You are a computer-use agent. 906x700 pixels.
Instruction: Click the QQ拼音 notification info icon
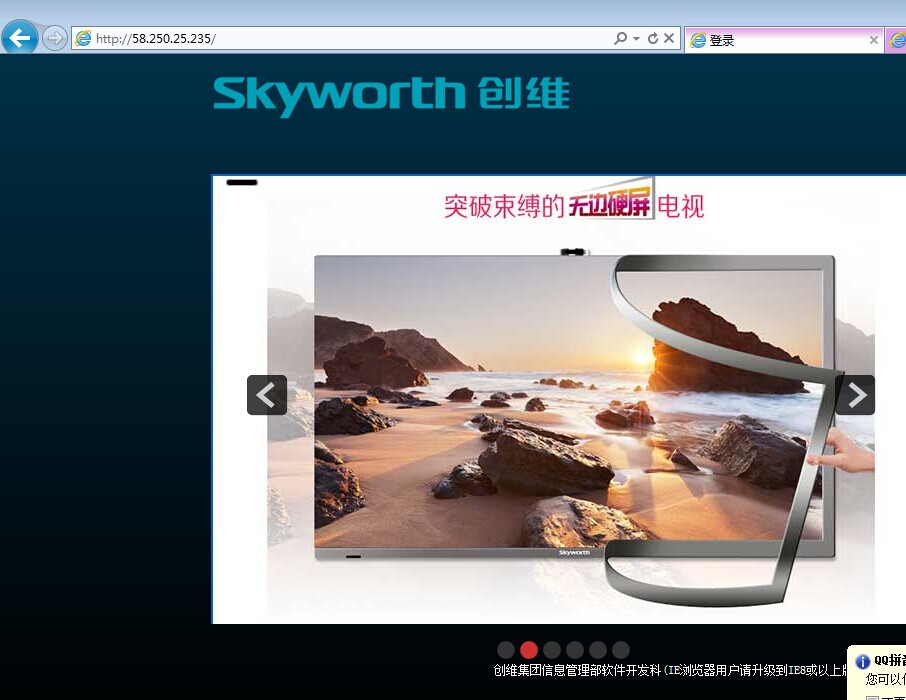(x=863, y=661)
